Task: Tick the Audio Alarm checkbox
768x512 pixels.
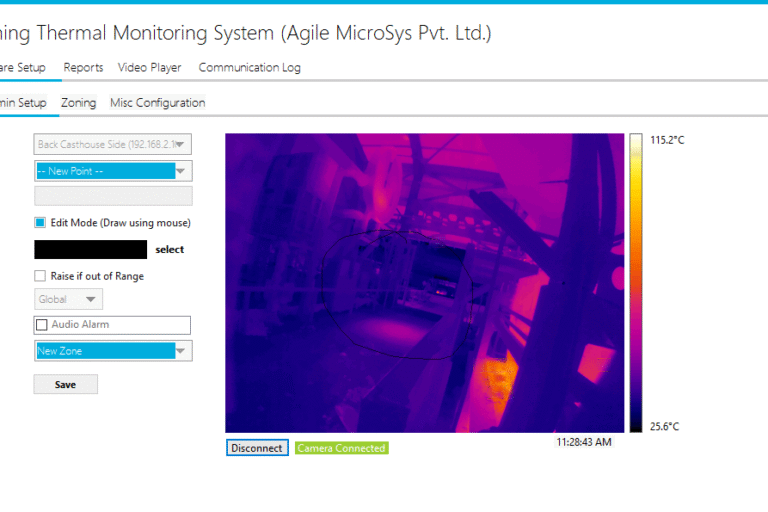Action: (42, 325)
